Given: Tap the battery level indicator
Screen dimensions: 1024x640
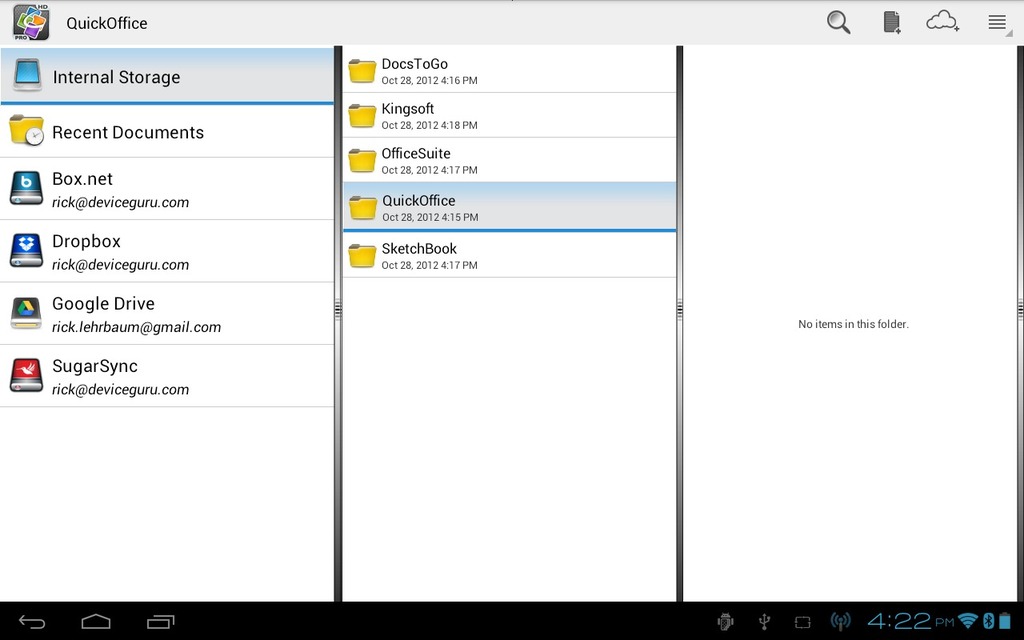Looking at the screenshot, I should [x=1004, y=620].
